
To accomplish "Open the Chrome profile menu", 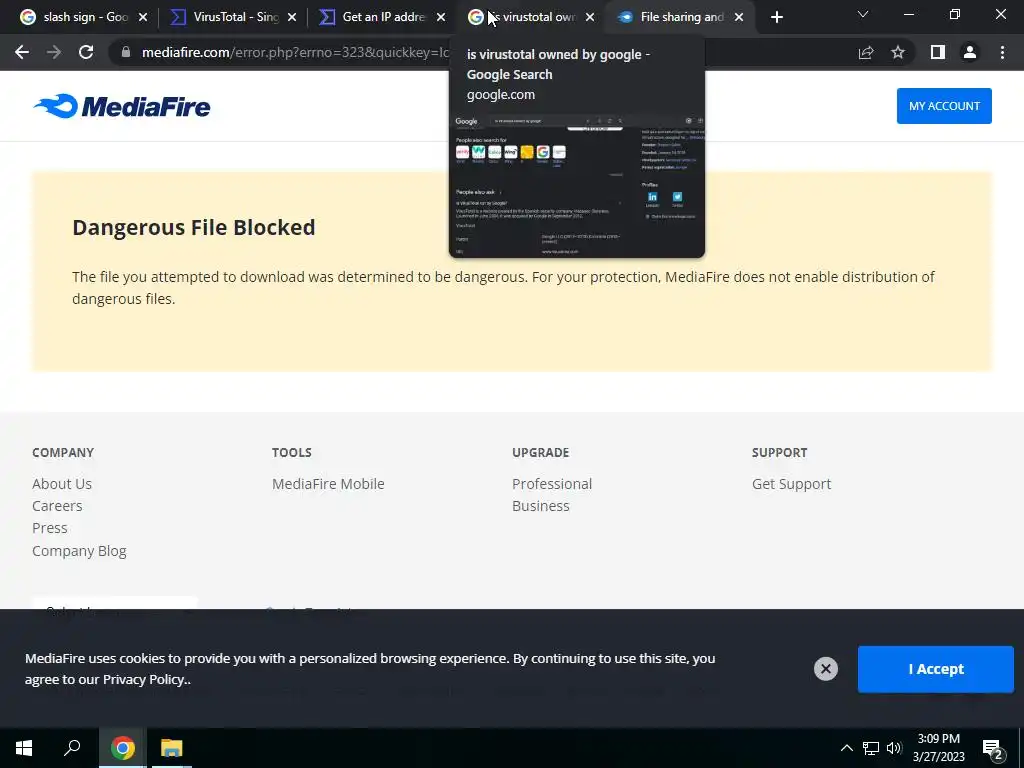I will [970, 52].
